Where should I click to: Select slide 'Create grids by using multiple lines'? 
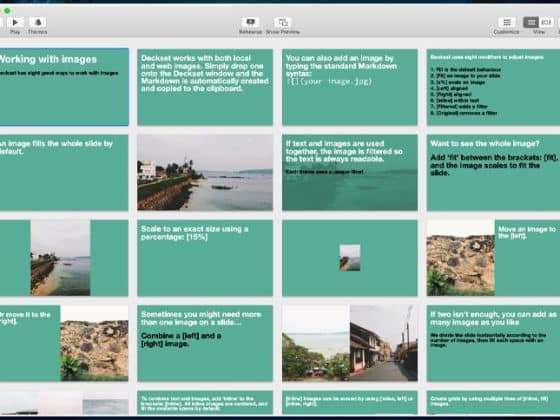click(x=493, y=402)
